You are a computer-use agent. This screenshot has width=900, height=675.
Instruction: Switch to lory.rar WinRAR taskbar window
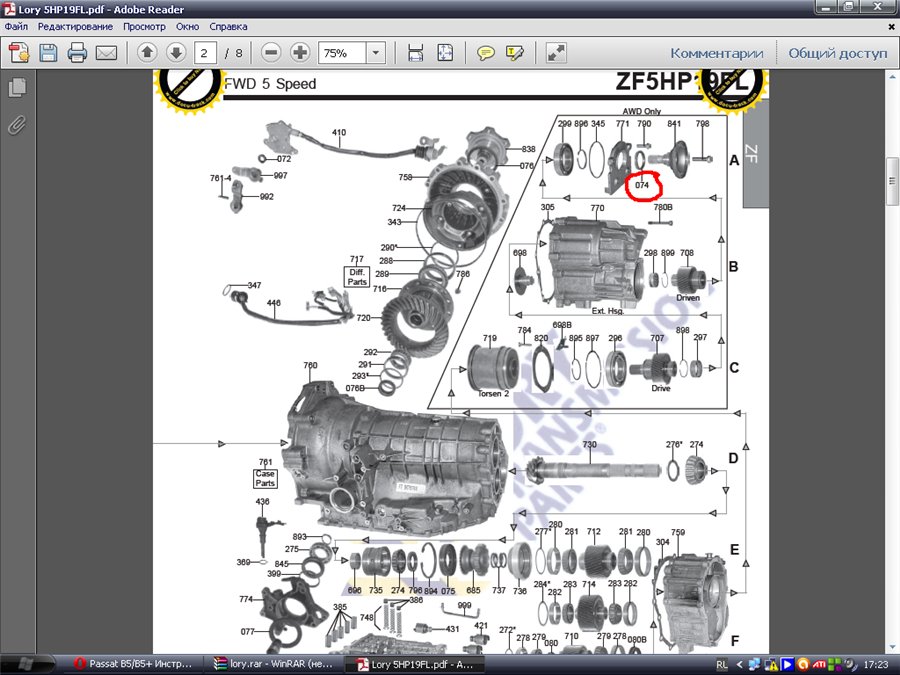[x=274, y=664]
